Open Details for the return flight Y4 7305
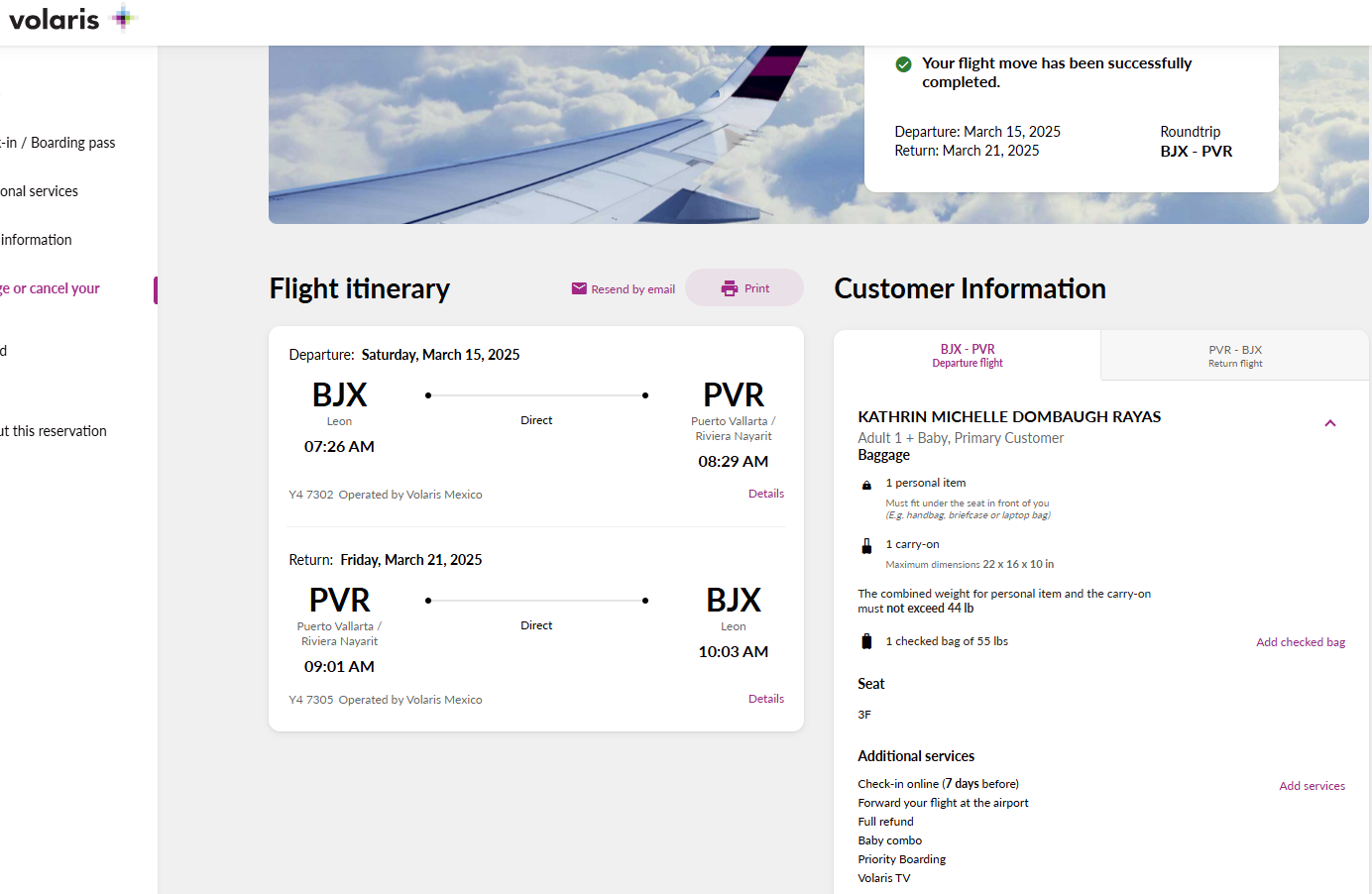Viewport: 1372px width, 894px height. coord(765,698)
